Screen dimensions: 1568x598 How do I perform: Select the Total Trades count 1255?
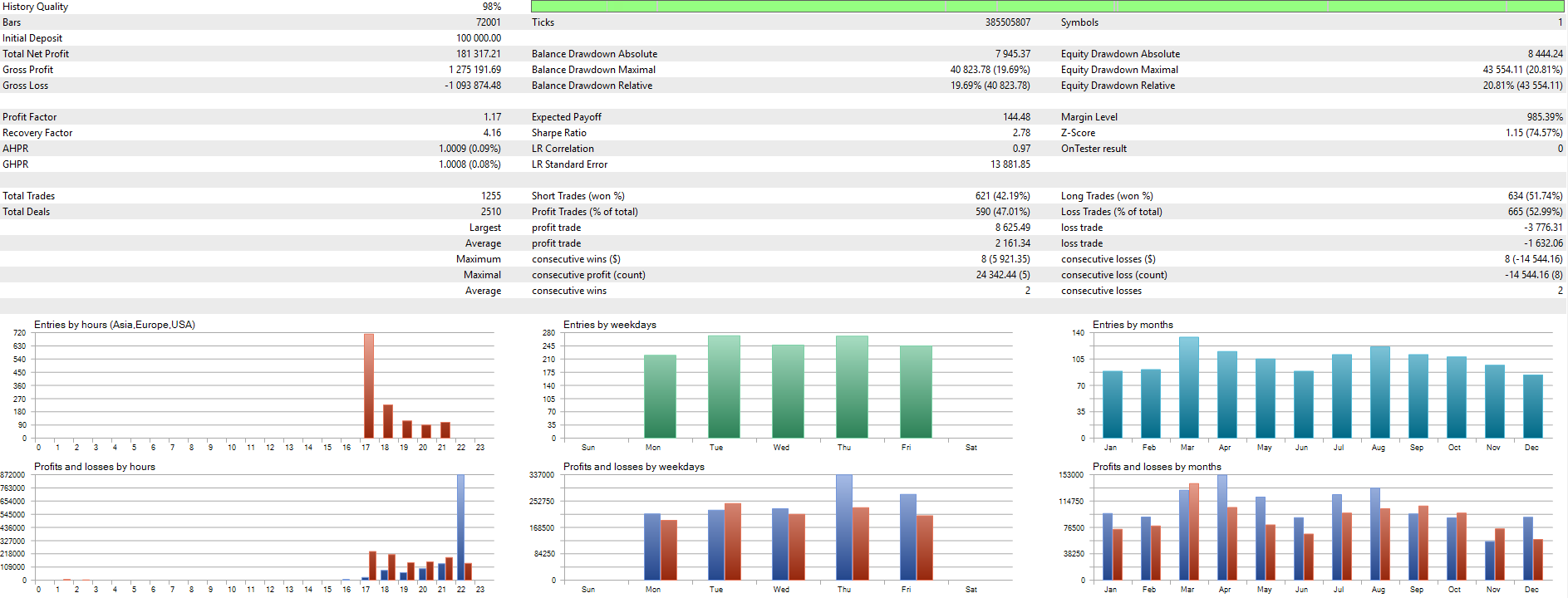(490, 196)
